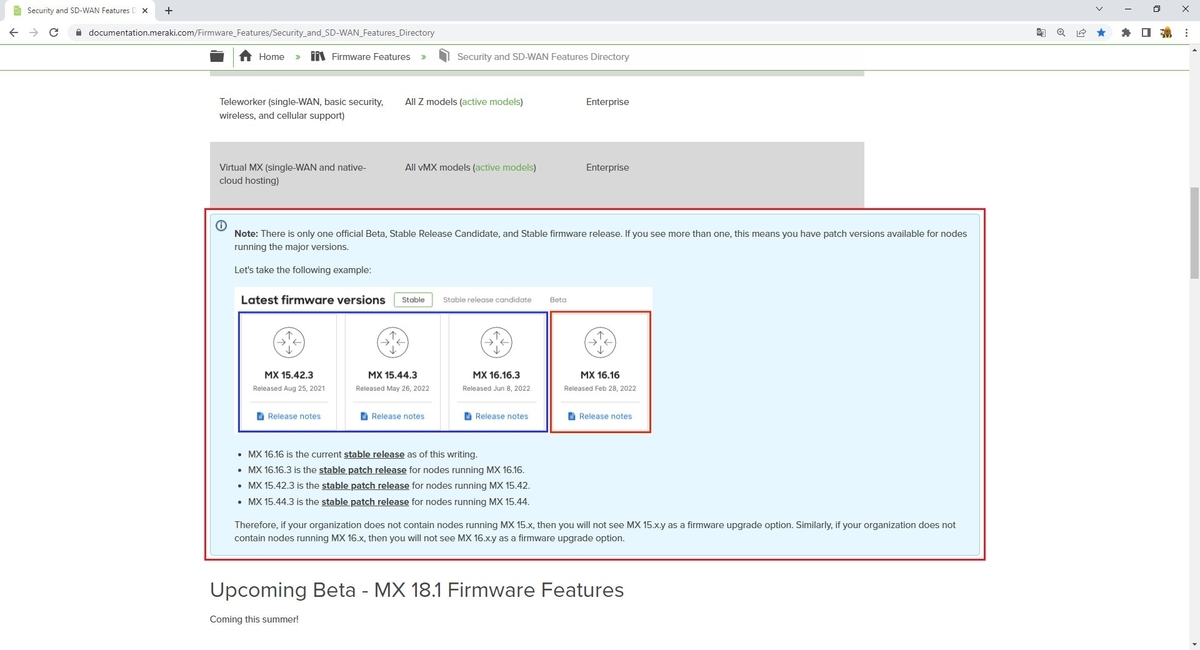The height and width of the screenshot is (650, 1200).
Task: Select the Beta tab in firmware example
Action: tap(558, 300)
